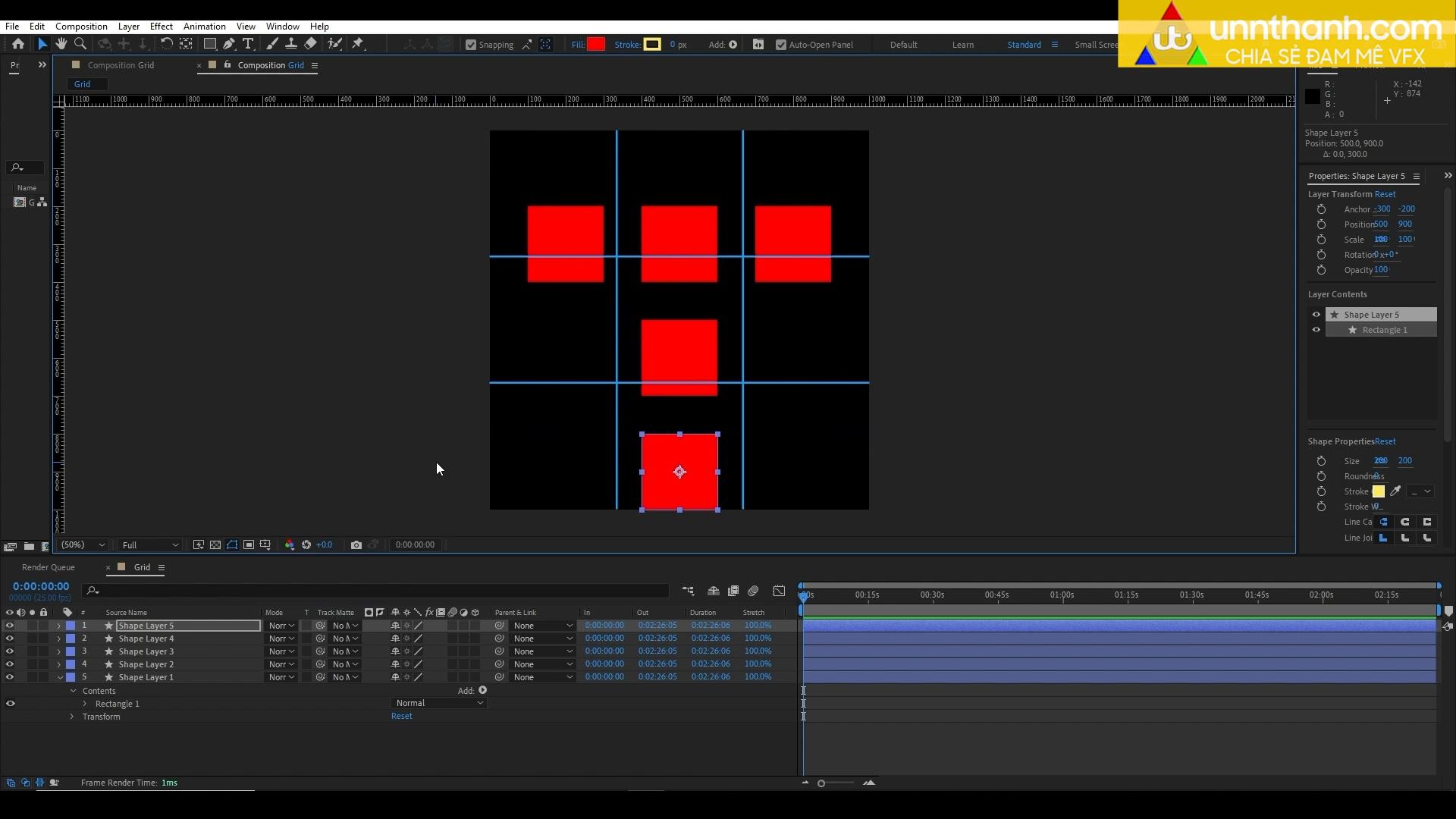Click the timeline current time 0:00:00:00 field
Image resolution: width=1456 pixels, height=819 pixels.
pyautogui.click(x=41, y=586)
